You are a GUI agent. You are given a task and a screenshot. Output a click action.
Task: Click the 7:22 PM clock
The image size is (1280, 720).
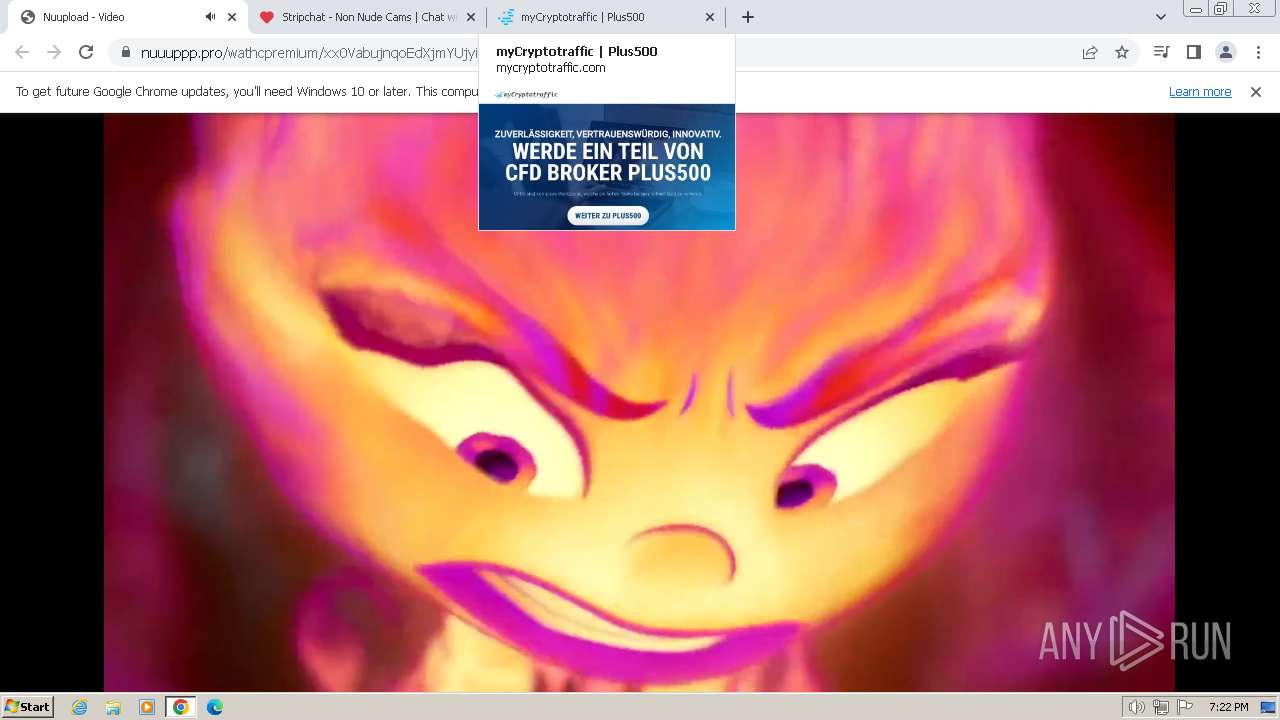pyautogui.click(x=1228, y=707)
